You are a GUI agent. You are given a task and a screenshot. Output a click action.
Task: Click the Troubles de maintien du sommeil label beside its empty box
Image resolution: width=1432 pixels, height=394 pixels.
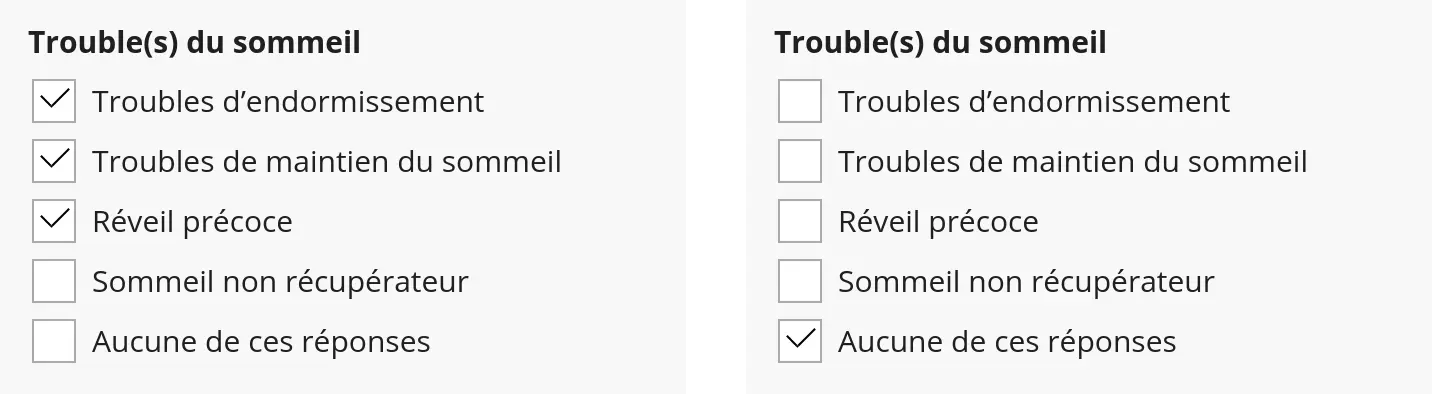(x=1073, y=162)
